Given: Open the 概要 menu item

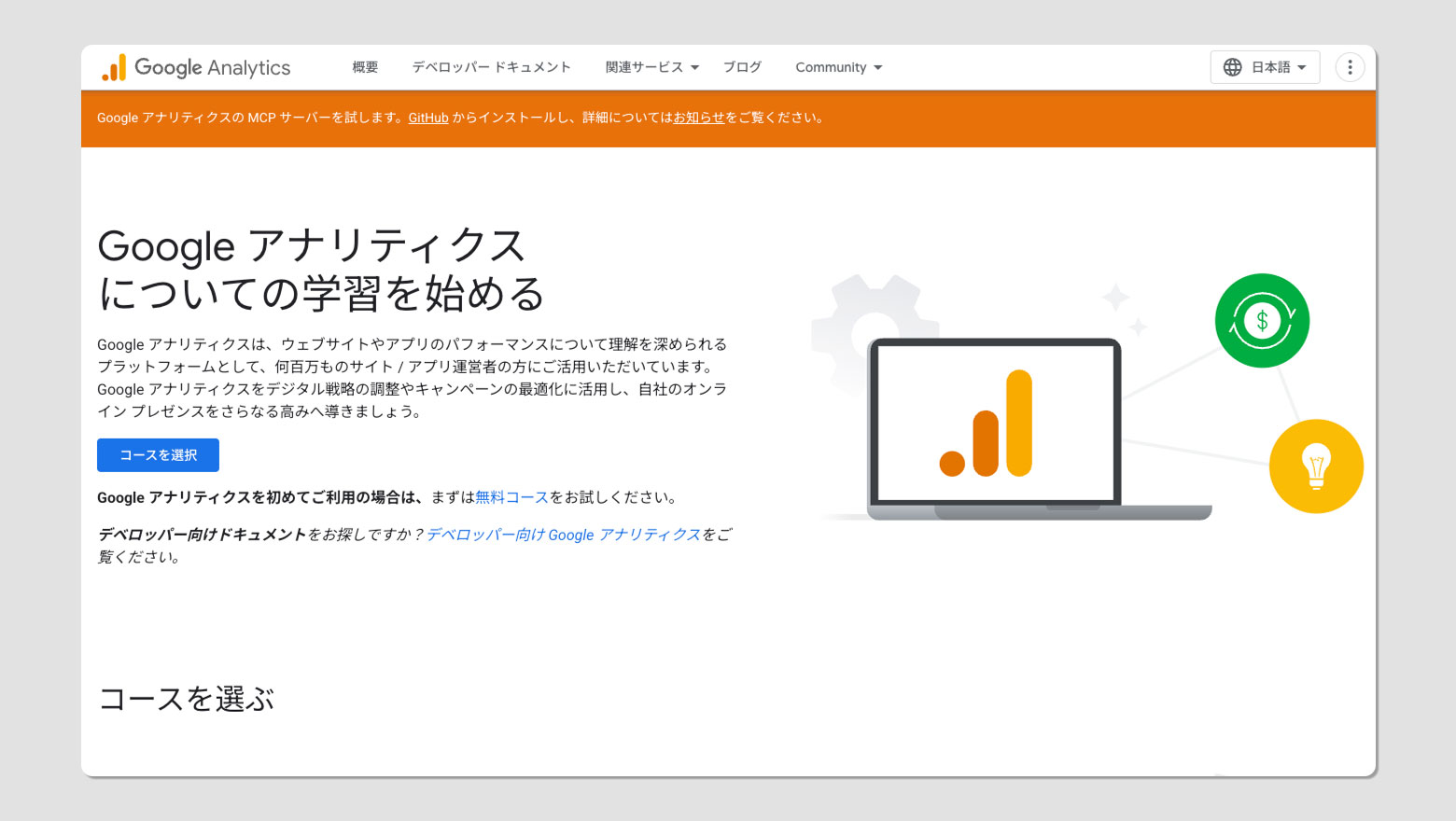Looking at the screenshot, I should [x=365, y=67].
